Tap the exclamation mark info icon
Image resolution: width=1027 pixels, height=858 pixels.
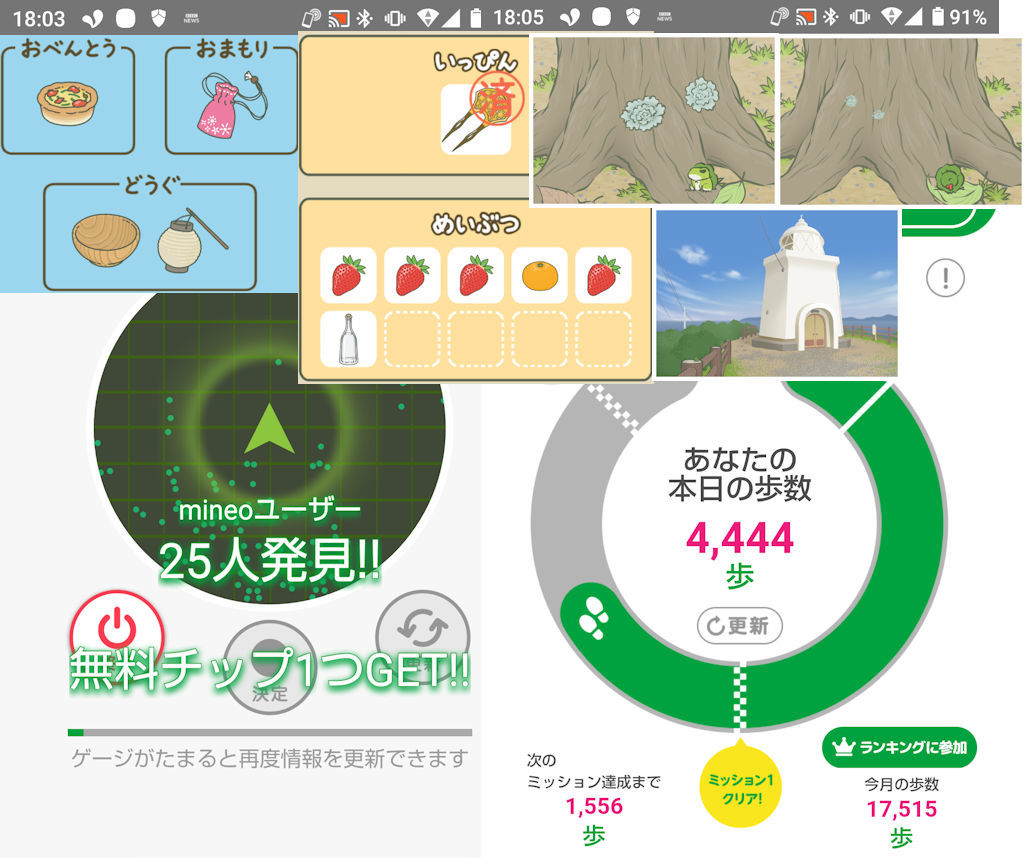click(944, 277)
